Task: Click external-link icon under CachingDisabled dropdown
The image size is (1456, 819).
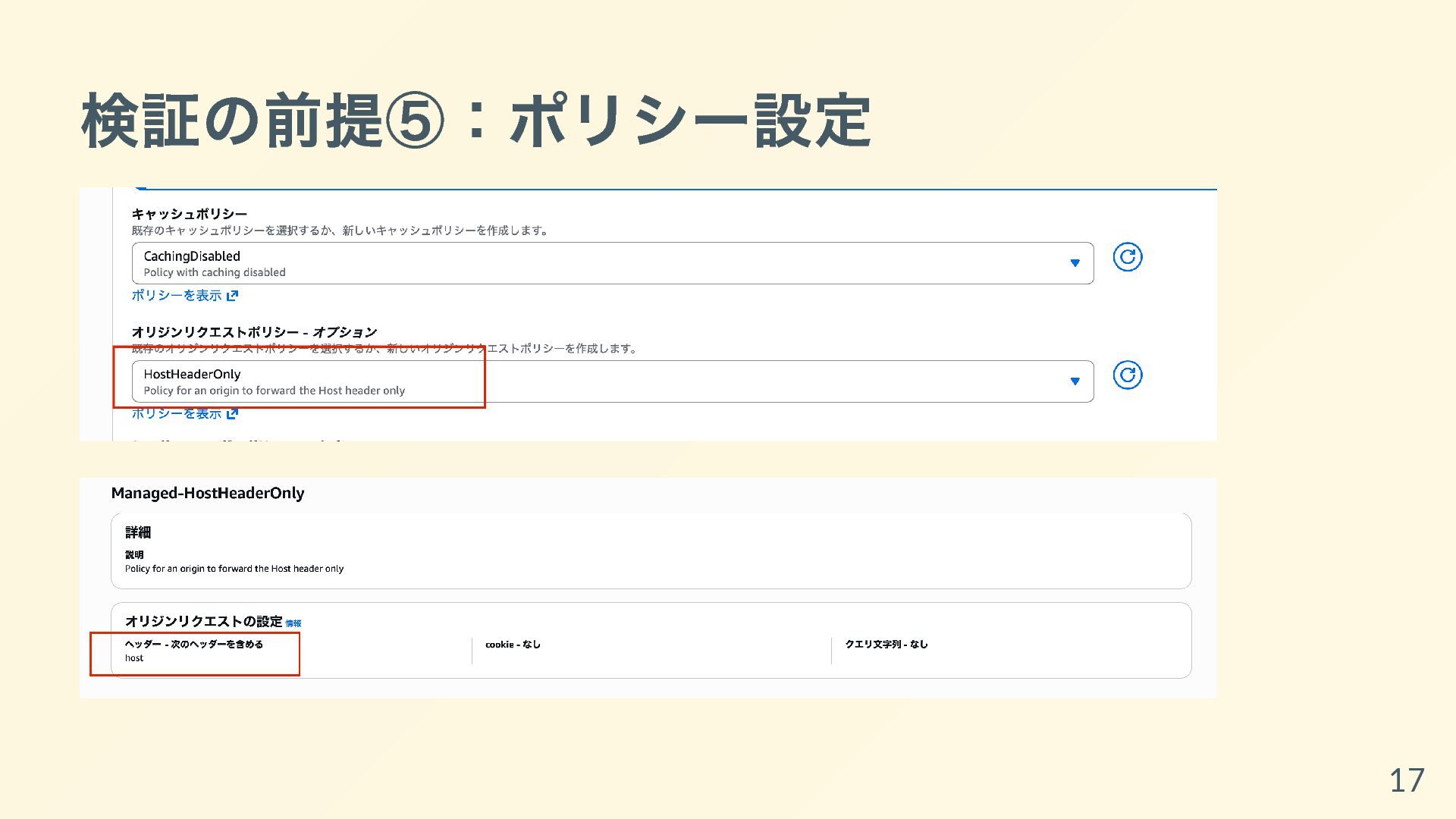Action: (233, 296)
